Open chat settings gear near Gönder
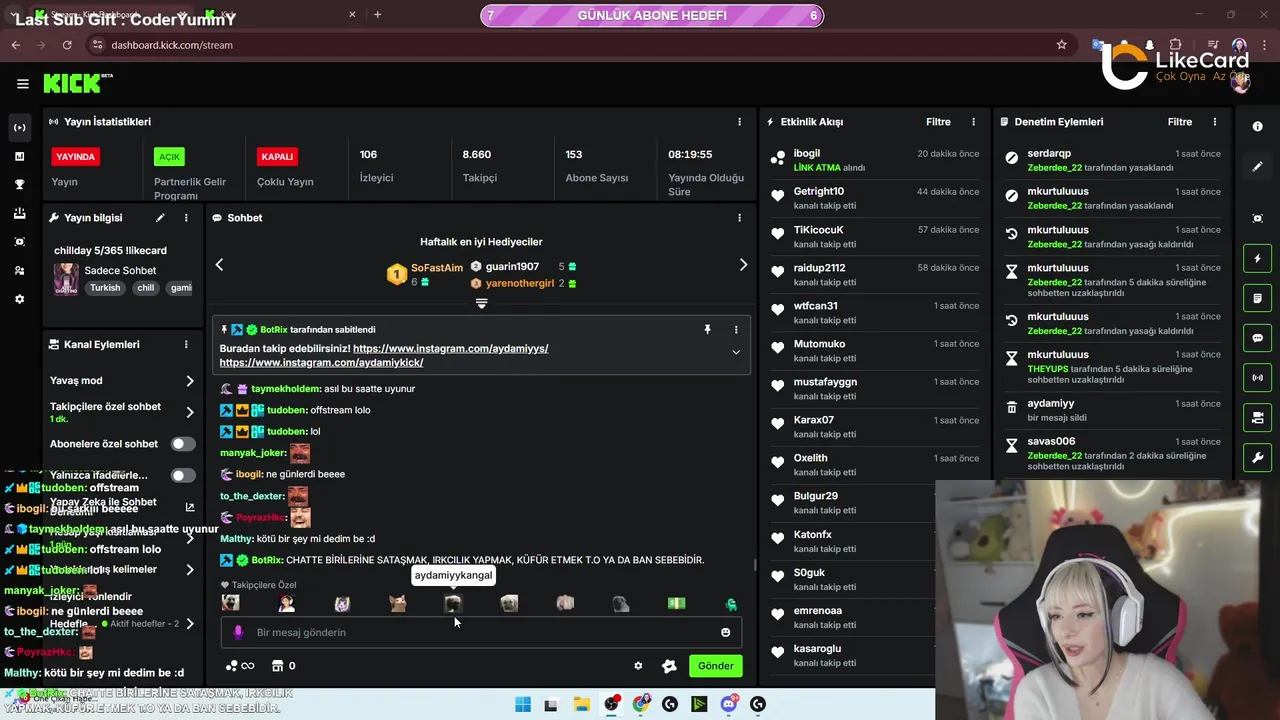1280x720 pixels. pos(638,665)
